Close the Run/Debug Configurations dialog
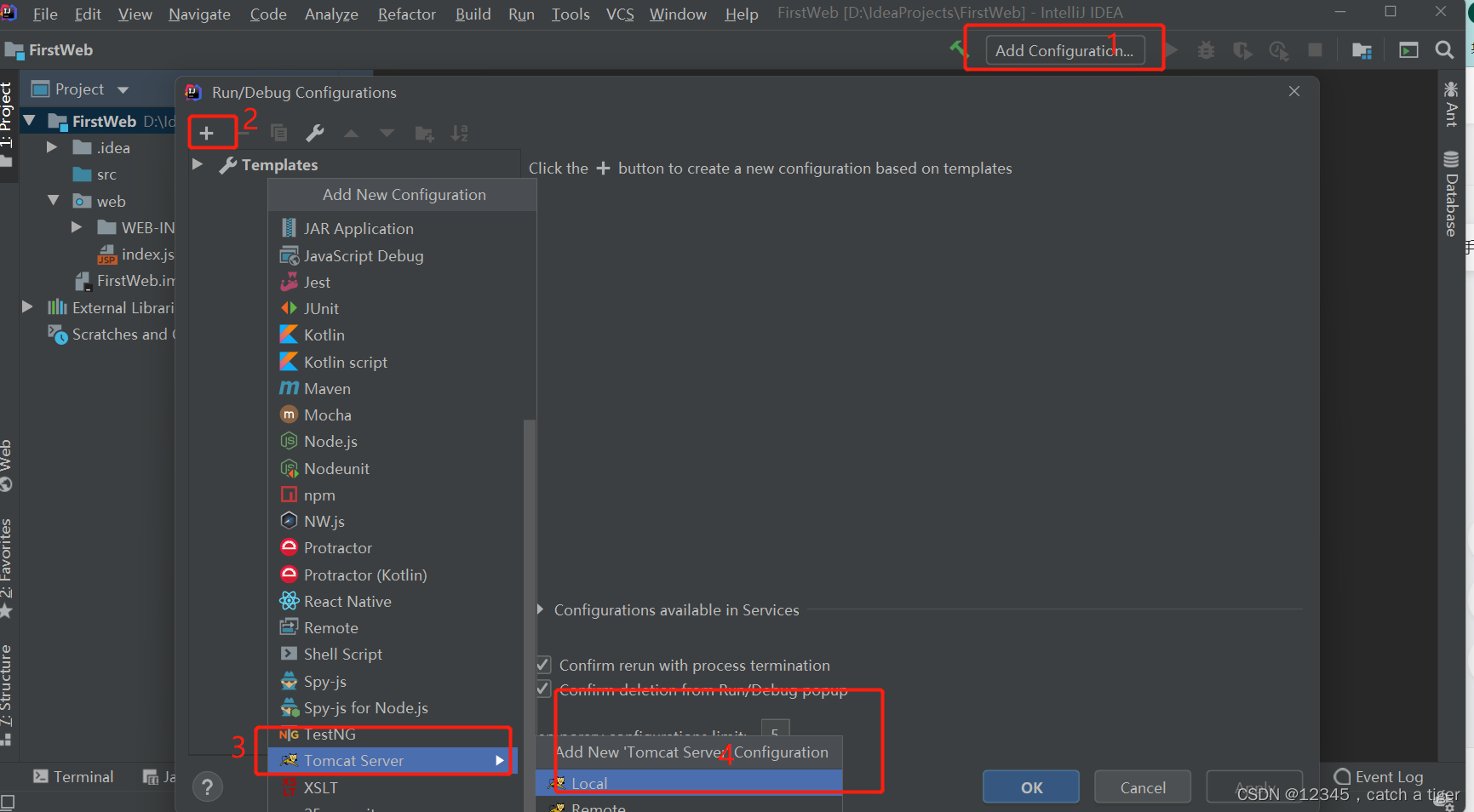The width and height of the screenshot is (1474, 812). pos(1294,91)
